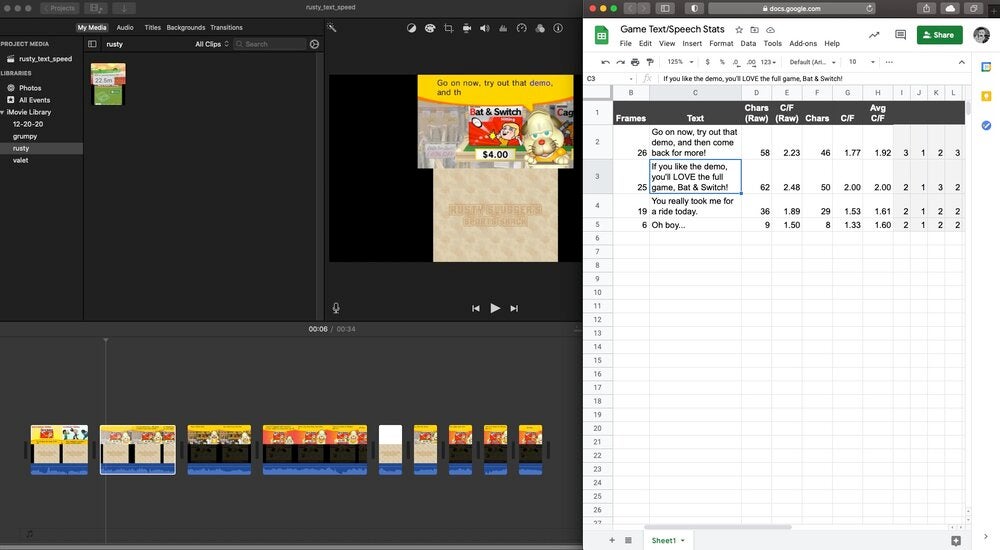Switch to the Titles tab in iMovie

point(152,27)
